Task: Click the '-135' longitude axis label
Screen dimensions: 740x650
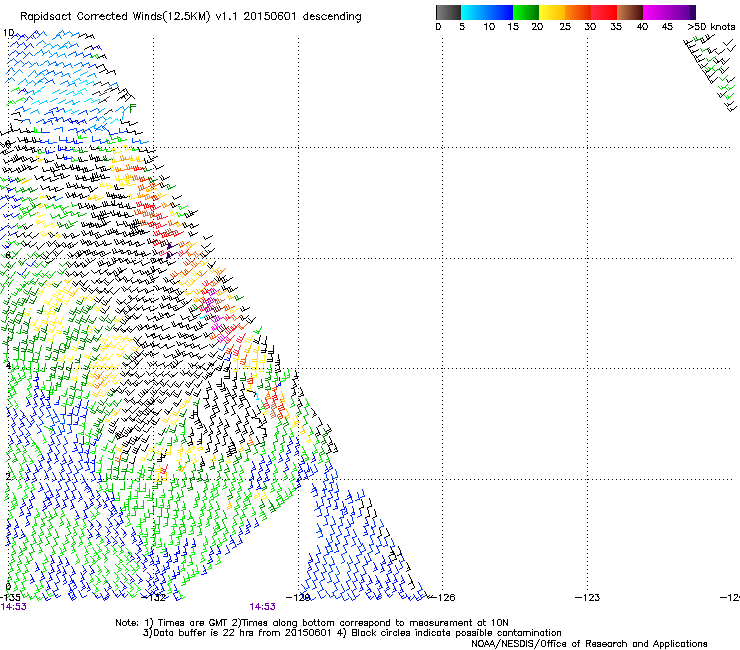Action: click(10, 597)
